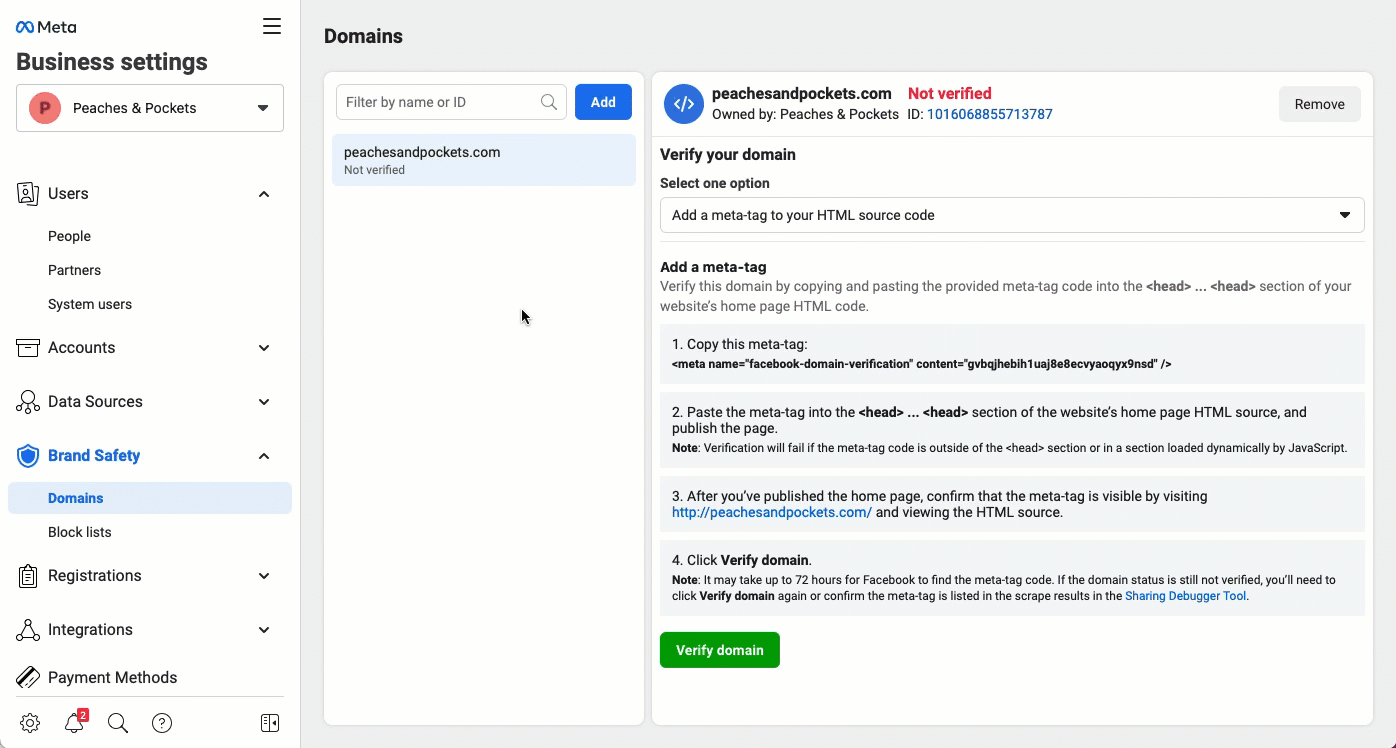Open Block lists in sidebar
Image resolution: width=1396 pixels, height=748 pixels.
80,532
